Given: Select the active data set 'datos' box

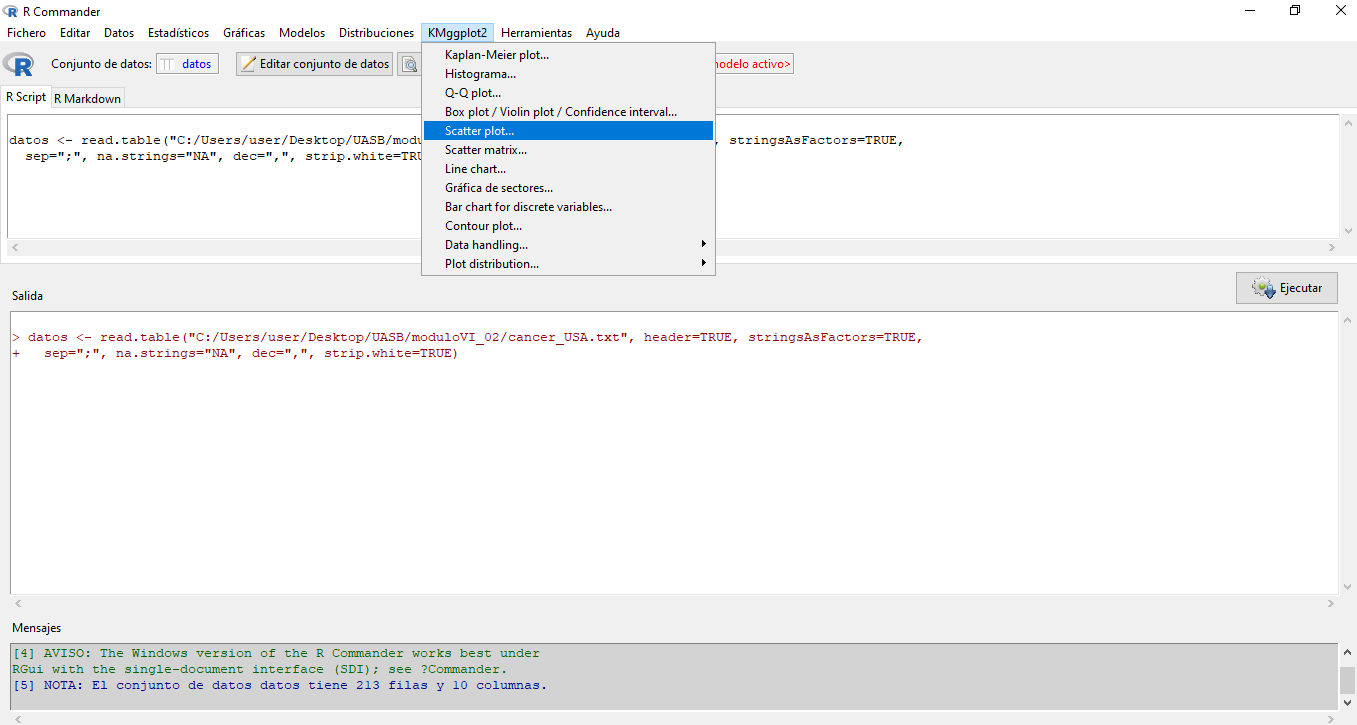Looking at the screenshot, I should coord(187,64).
